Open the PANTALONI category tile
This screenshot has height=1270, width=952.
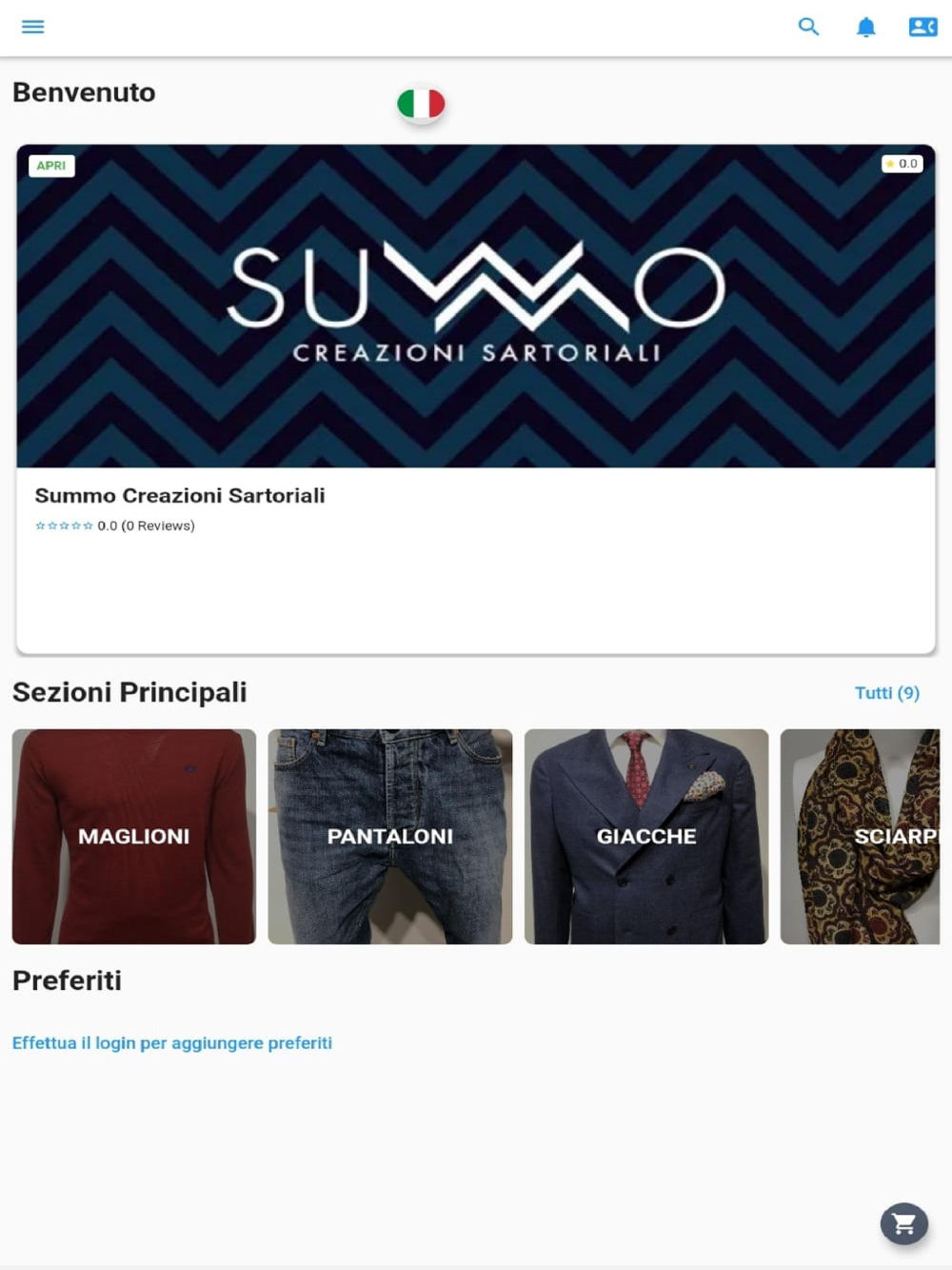pos(390,837)
